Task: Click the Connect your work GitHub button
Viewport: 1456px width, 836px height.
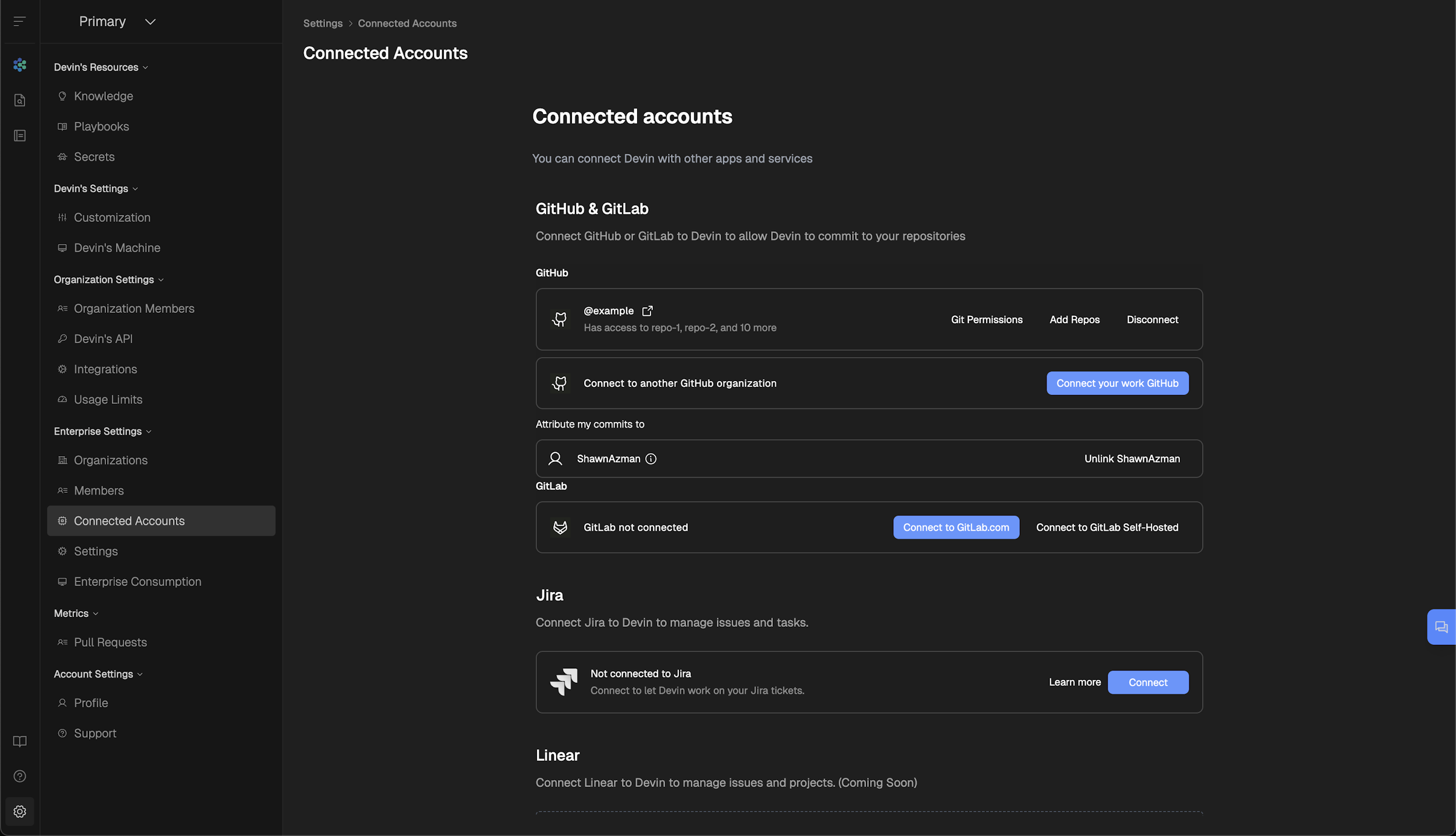Action: pos(1116,383)
